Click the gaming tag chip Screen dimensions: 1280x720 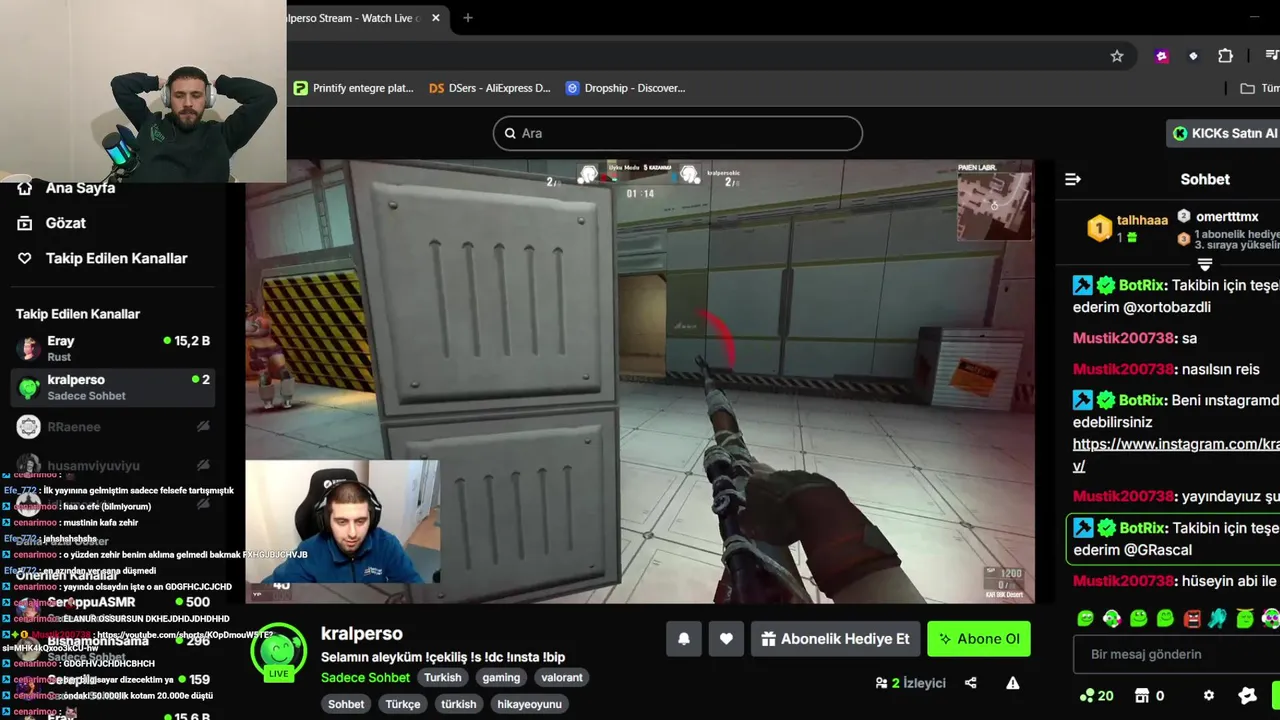(501, 677)
